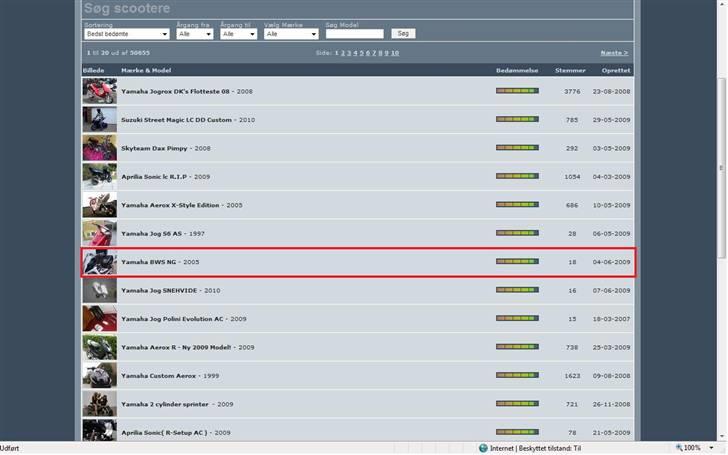Open the Årgang fra dropdown
This screenshot has width=728, height=455.
[x=195, y=34]
